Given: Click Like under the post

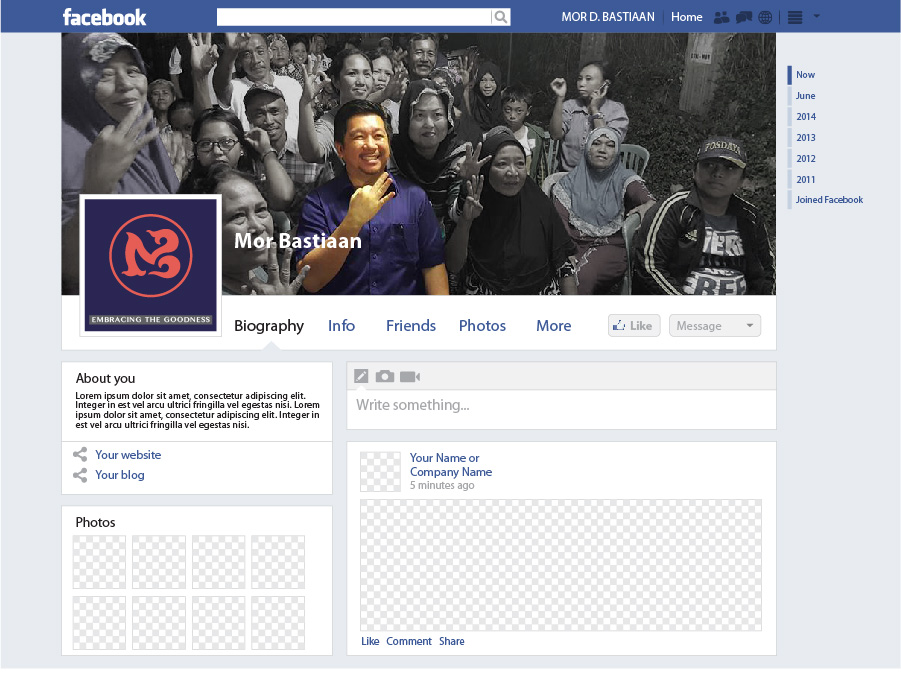Looking at the screenshot, I should point(370,641).
